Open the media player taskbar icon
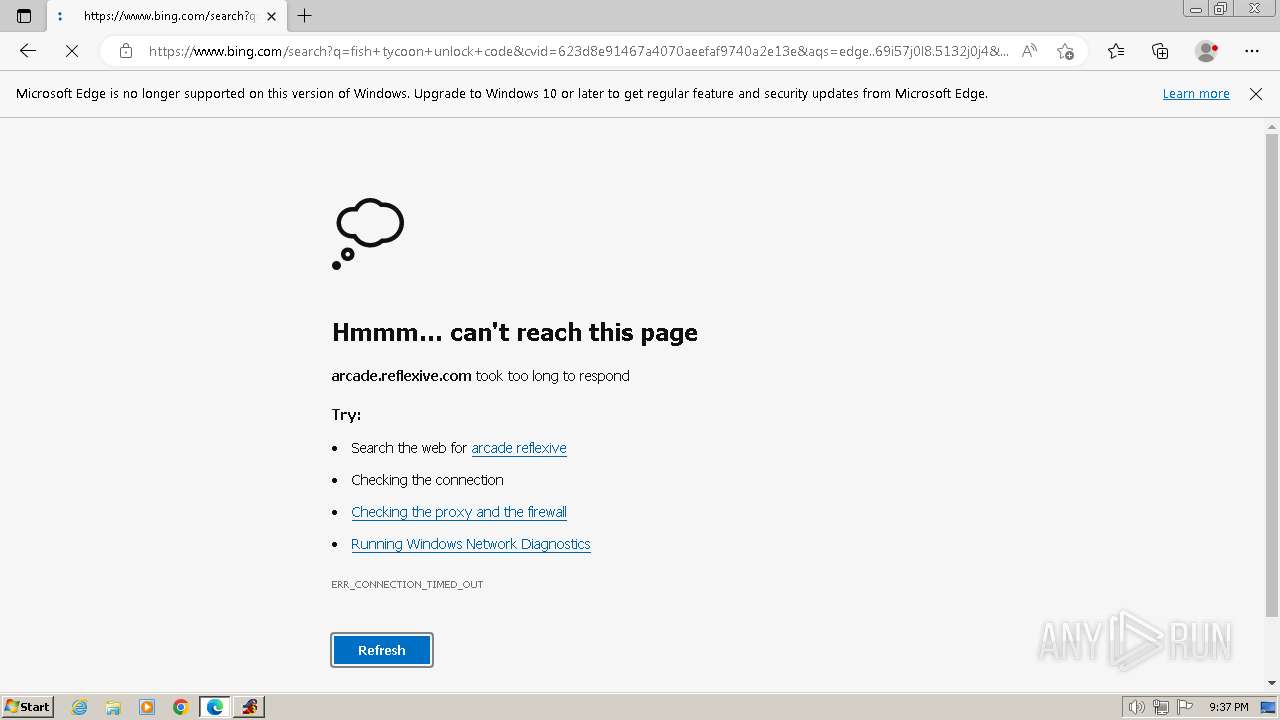1280x720 pixels. tap(147, 707)
